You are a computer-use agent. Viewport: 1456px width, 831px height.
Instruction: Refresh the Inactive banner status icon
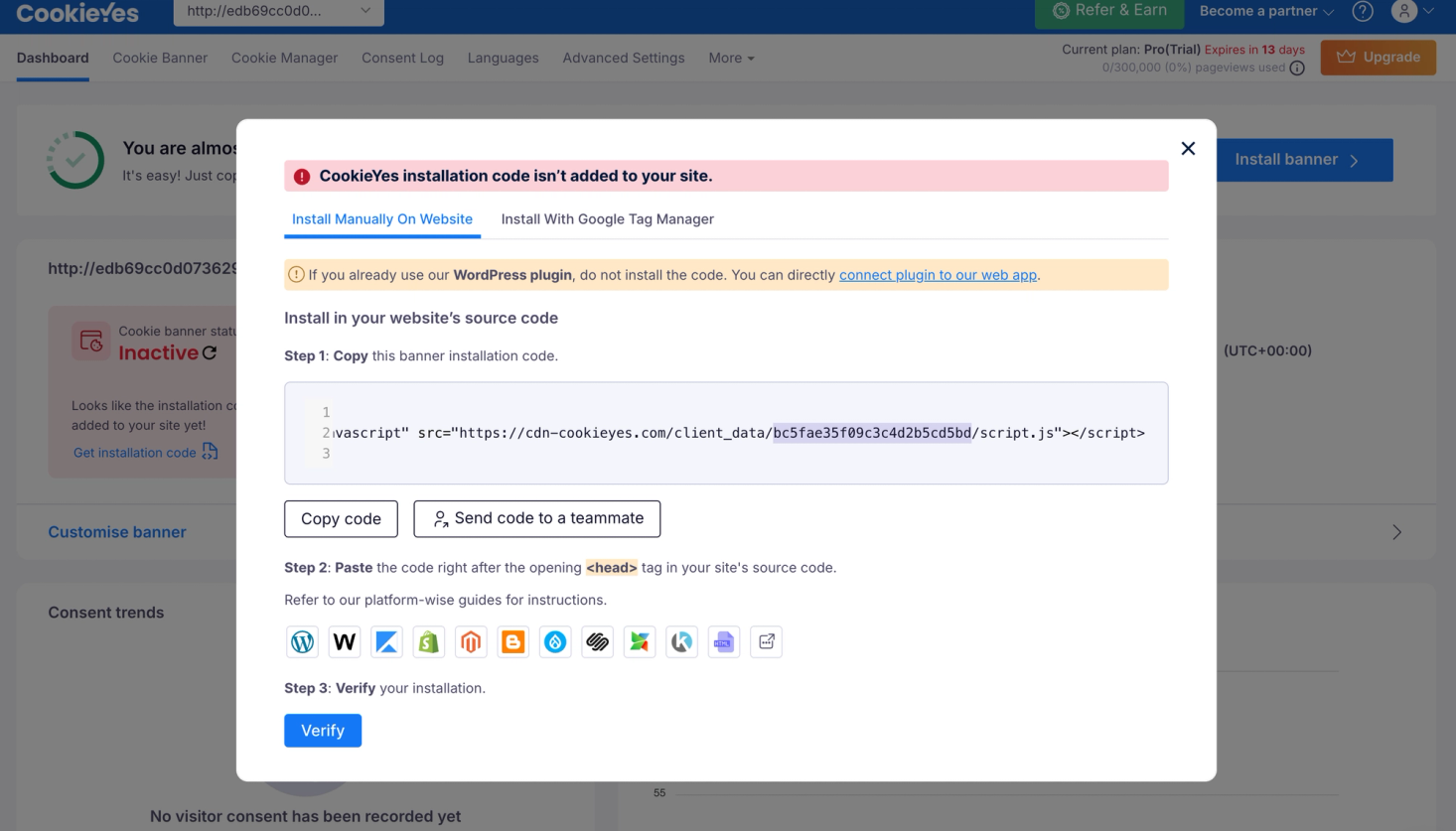point(210,352)
